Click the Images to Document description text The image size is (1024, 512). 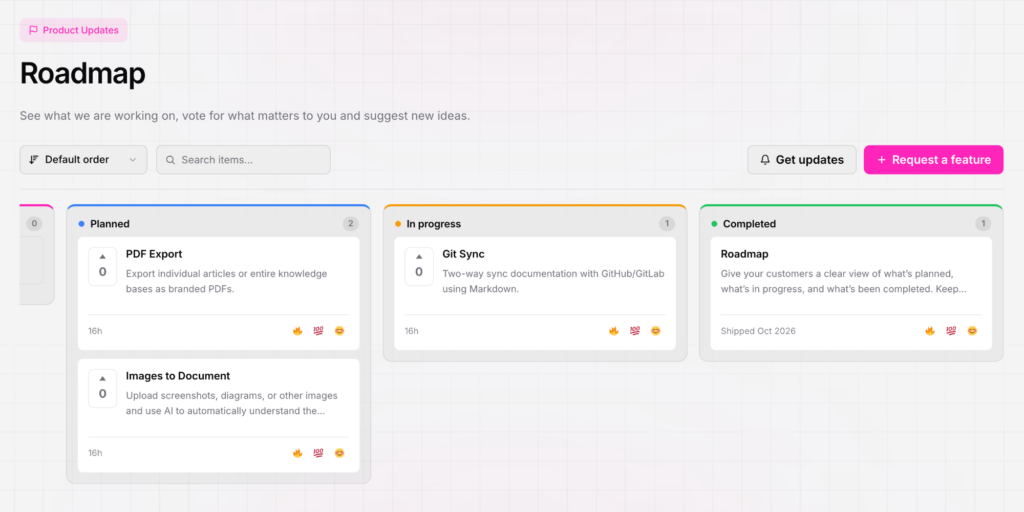pos(232,404)
